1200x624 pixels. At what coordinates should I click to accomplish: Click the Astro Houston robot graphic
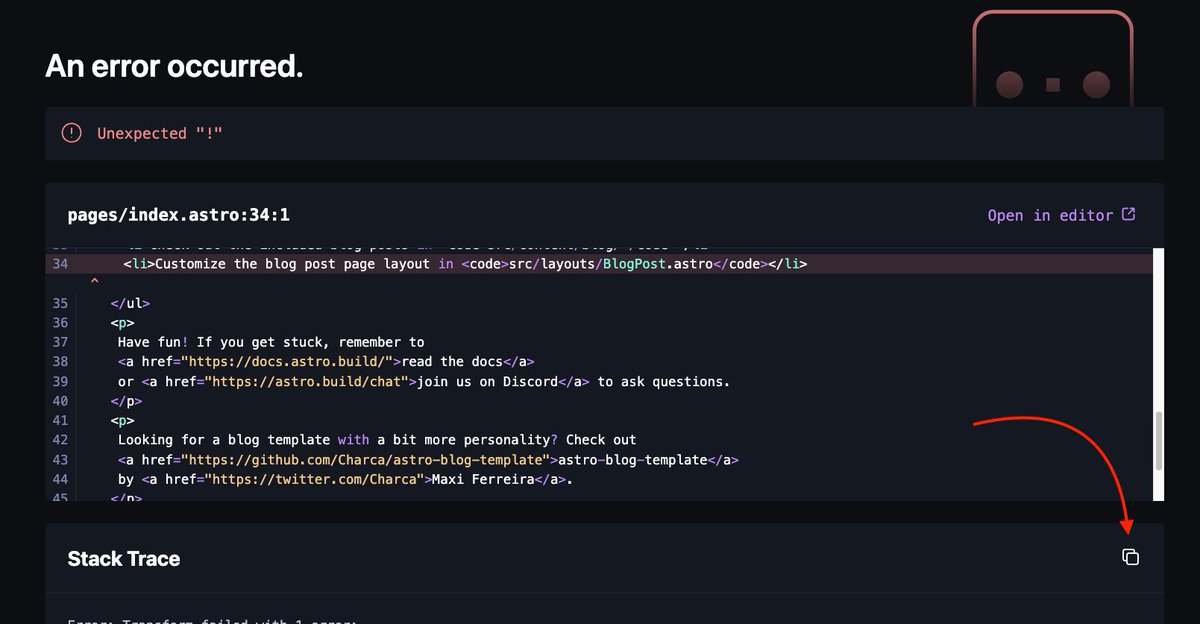[x=1050, y=60]
